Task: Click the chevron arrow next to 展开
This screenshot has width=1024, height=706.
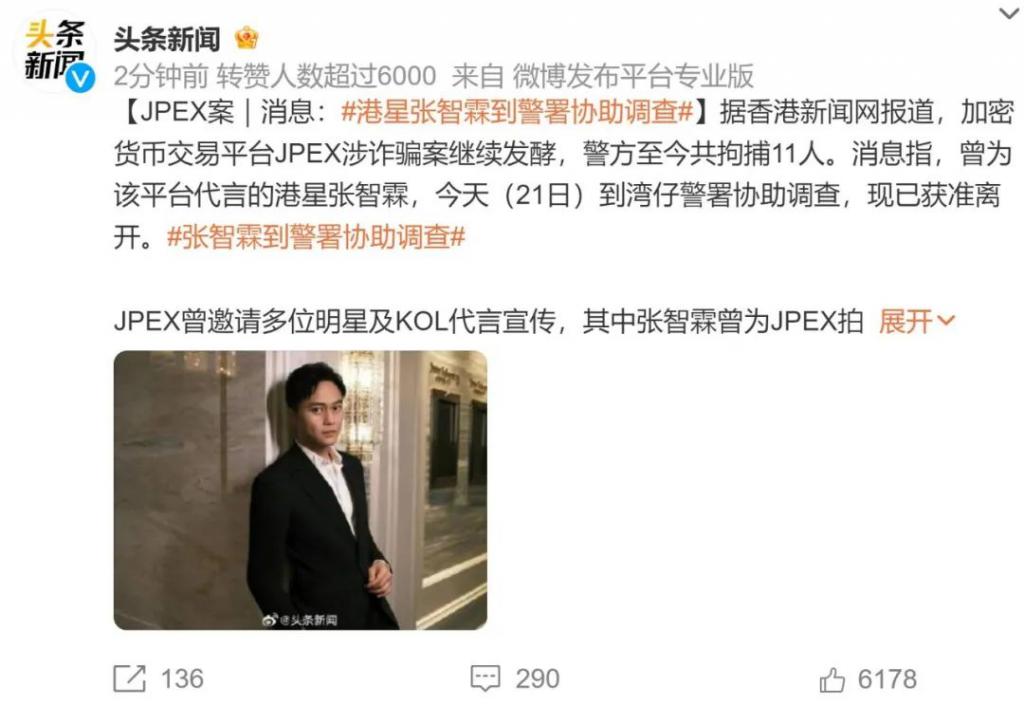Action: [945, 321]
